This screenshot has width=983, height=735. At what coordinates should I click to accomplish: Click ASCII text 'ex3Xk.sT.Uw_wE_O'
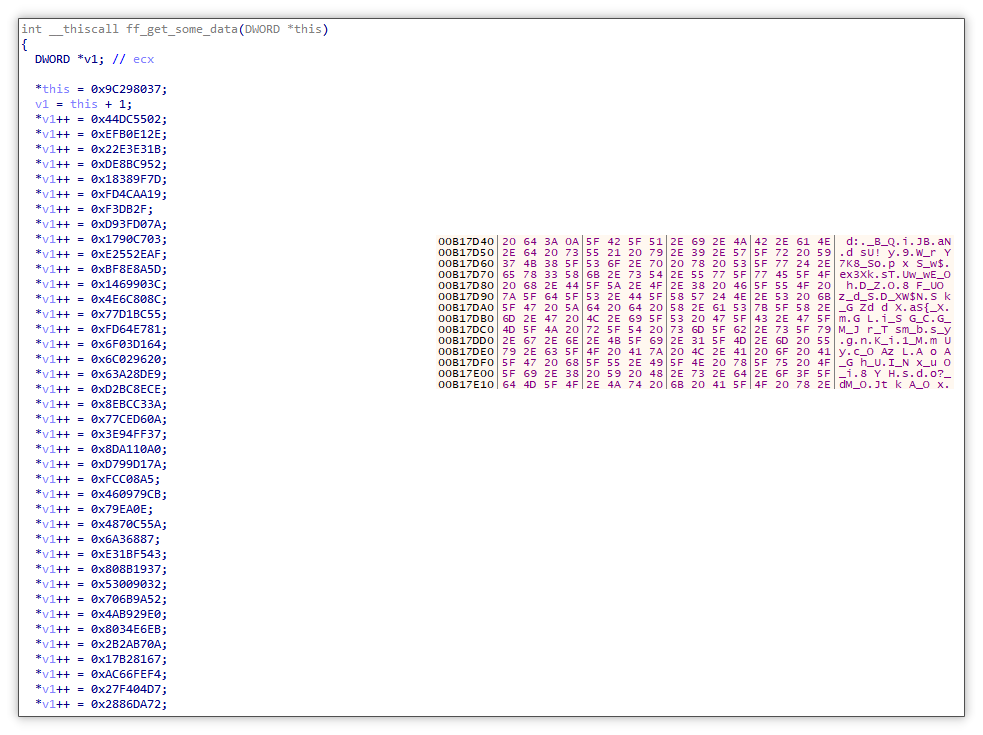click(895, 275)
